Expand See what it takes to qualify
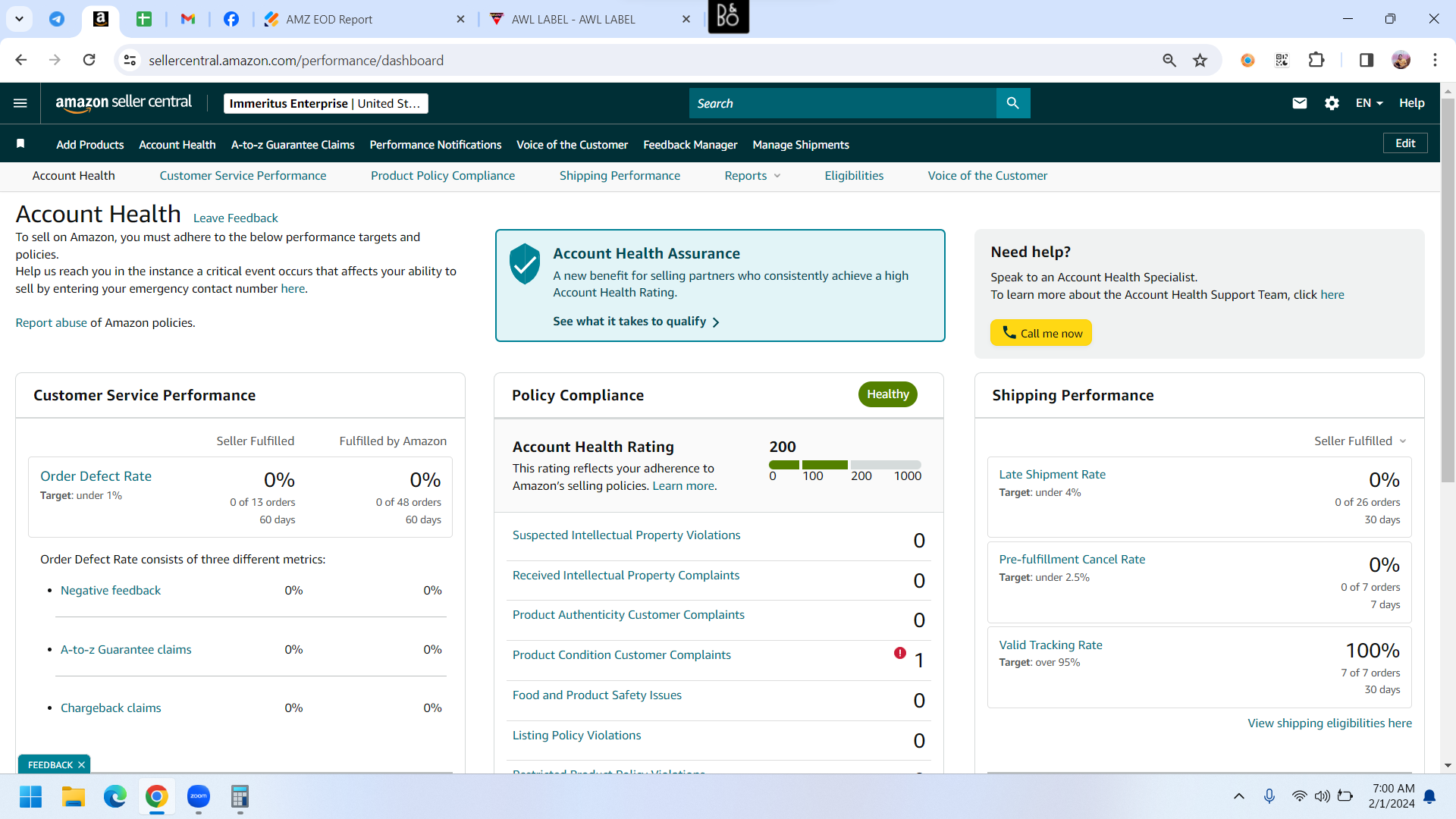The image size is (1456, 819). point(636,322)
